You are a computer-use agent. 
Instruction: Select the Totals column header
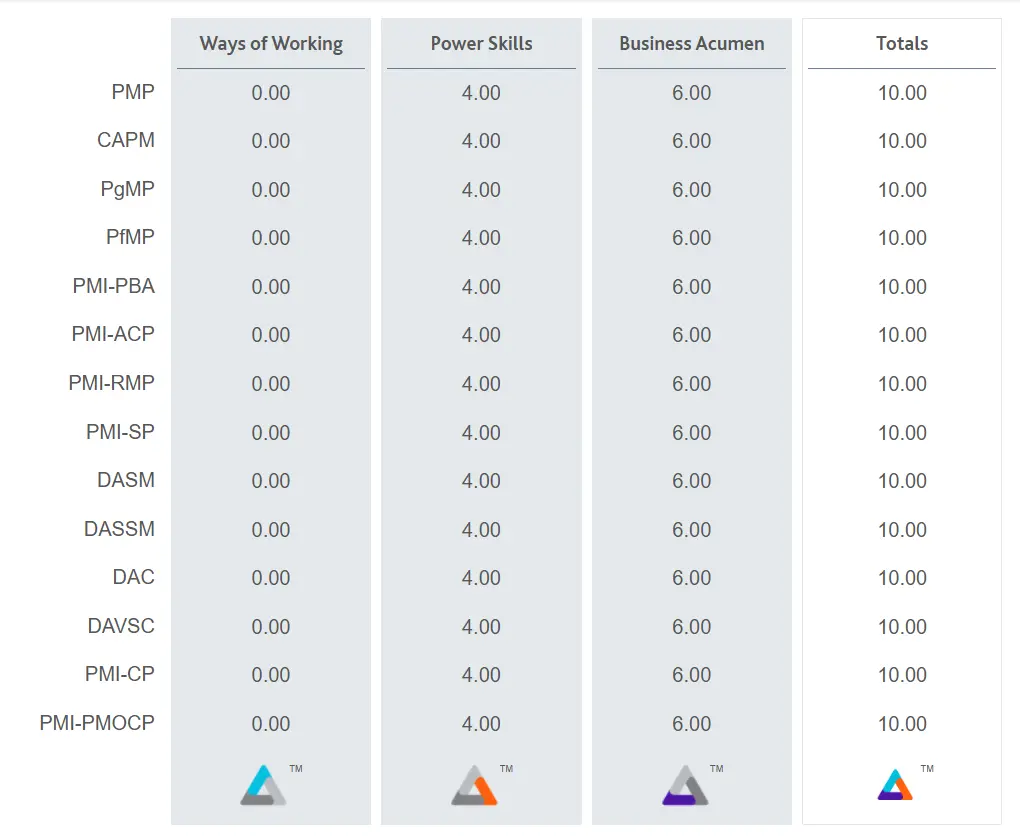902,44
